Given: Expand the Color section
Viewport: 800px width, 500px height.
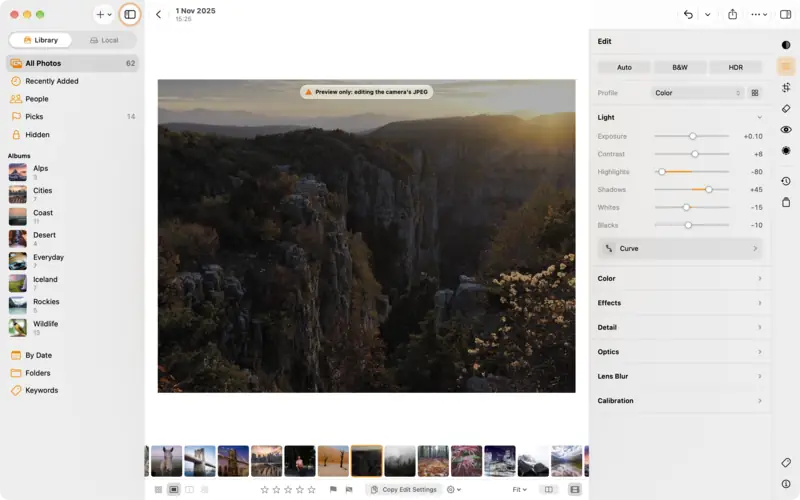Looking at the screenshot, I should pos(680,279).
